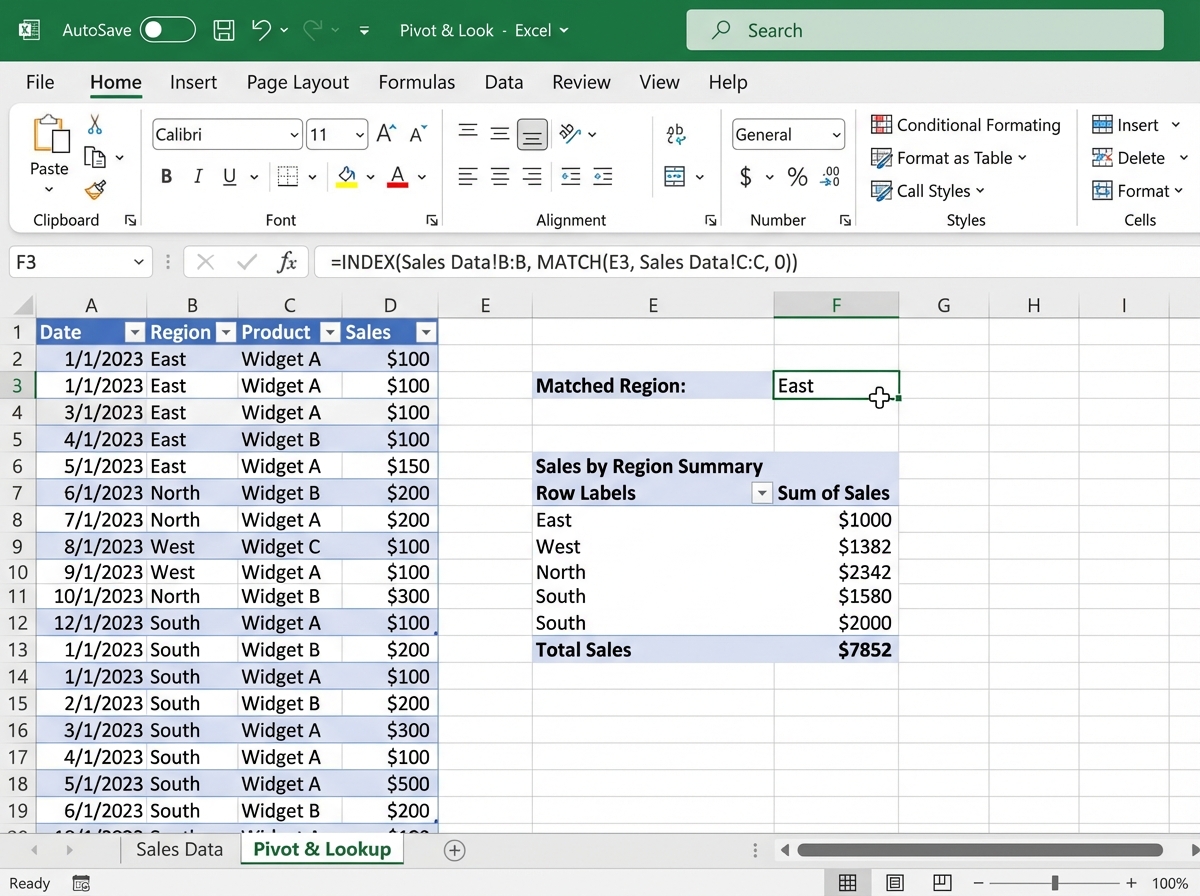Click the zoom slider handle
Screen dimensions: 1200x896
click(x=1055, y=883)
